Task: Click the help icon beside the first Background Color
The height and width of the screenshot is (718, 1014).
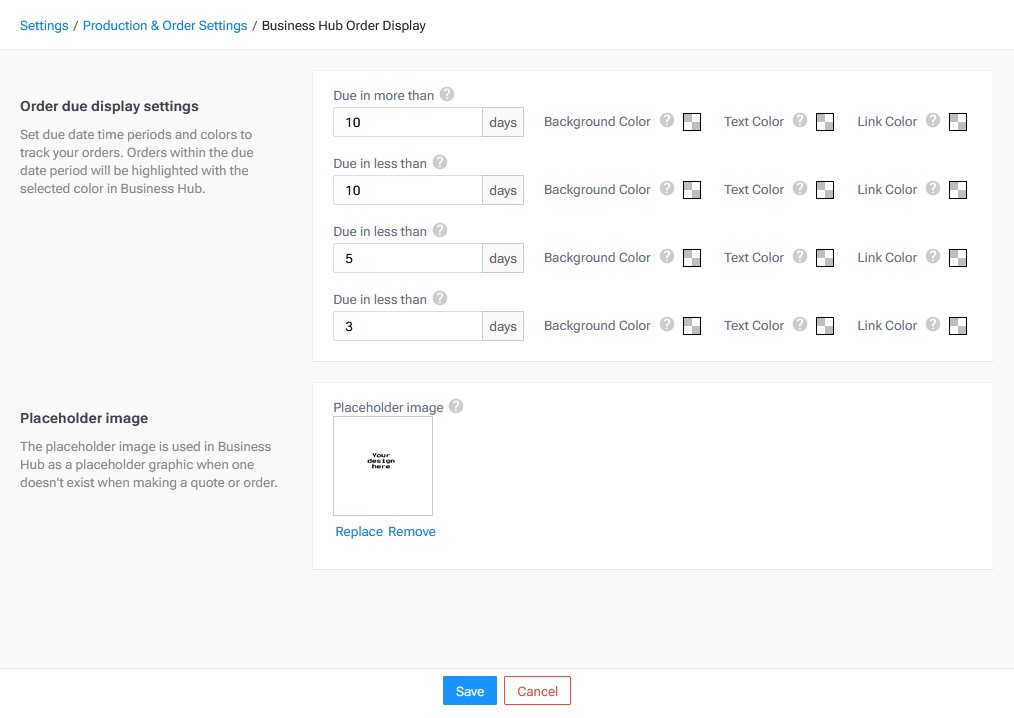Action: 667,121
